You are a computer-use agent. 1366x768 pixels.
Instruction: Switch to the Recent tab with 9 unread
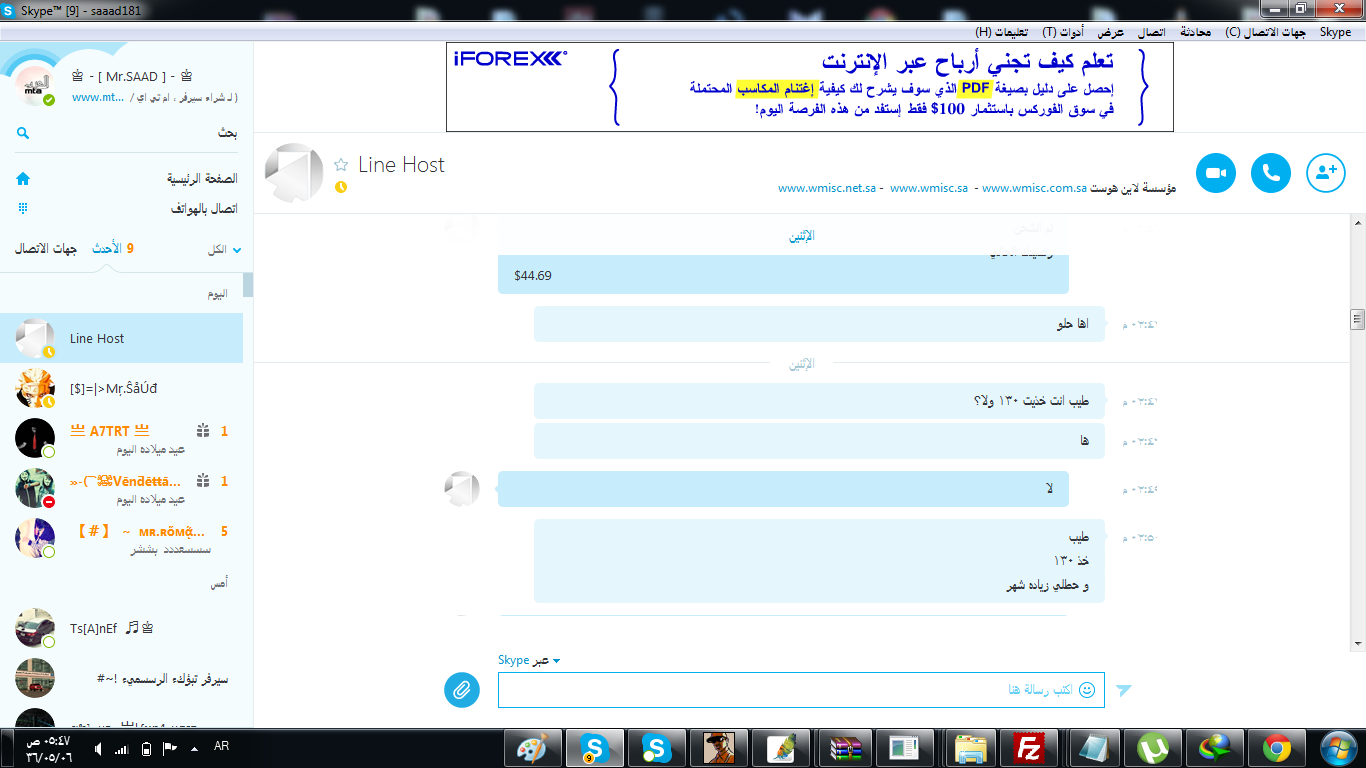click(x=112, y=249)
